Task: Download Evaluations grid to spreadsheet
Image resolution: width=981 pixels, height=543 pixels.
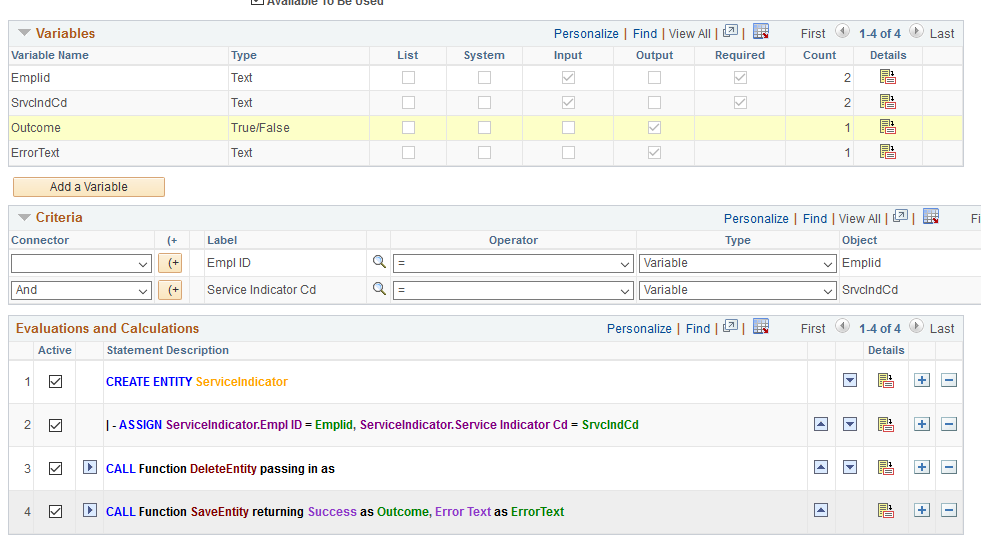Action: 761,327
